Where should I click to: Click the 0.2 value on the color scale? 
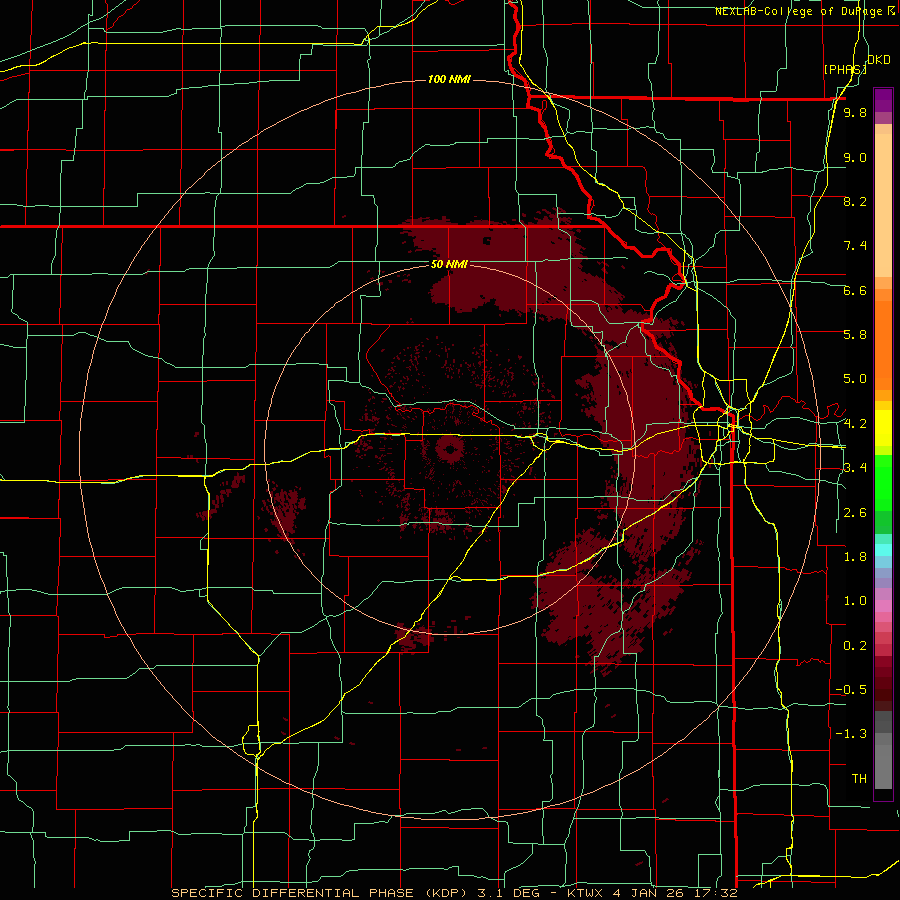855,646
